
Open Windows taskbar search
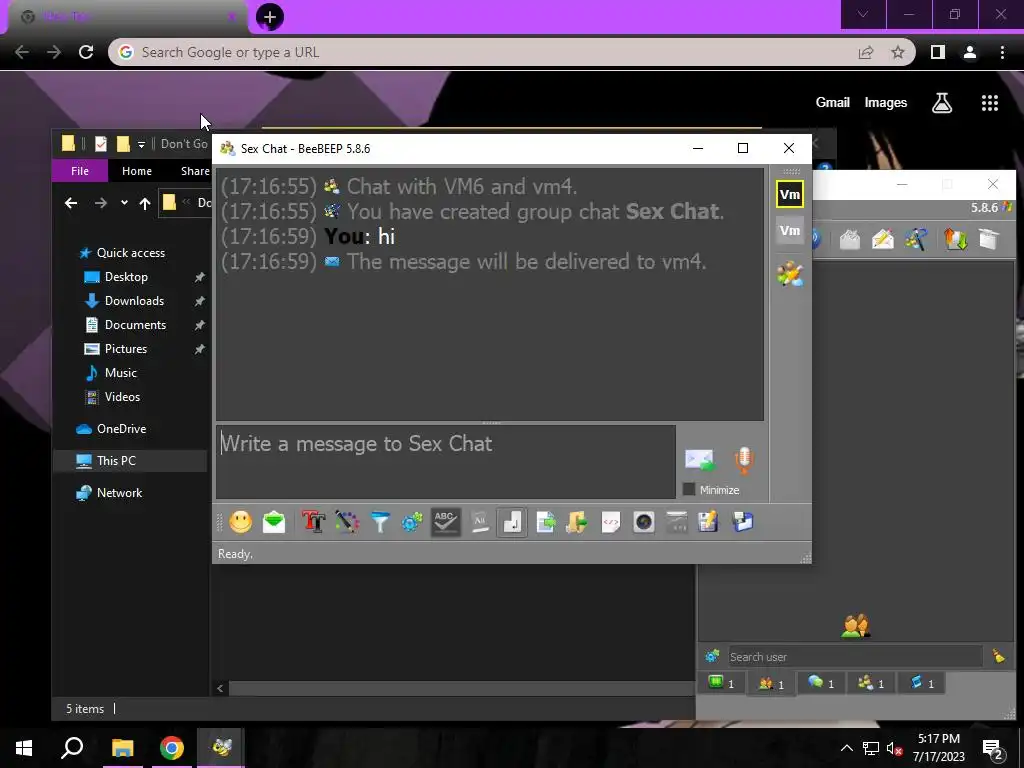pos(72,748)
